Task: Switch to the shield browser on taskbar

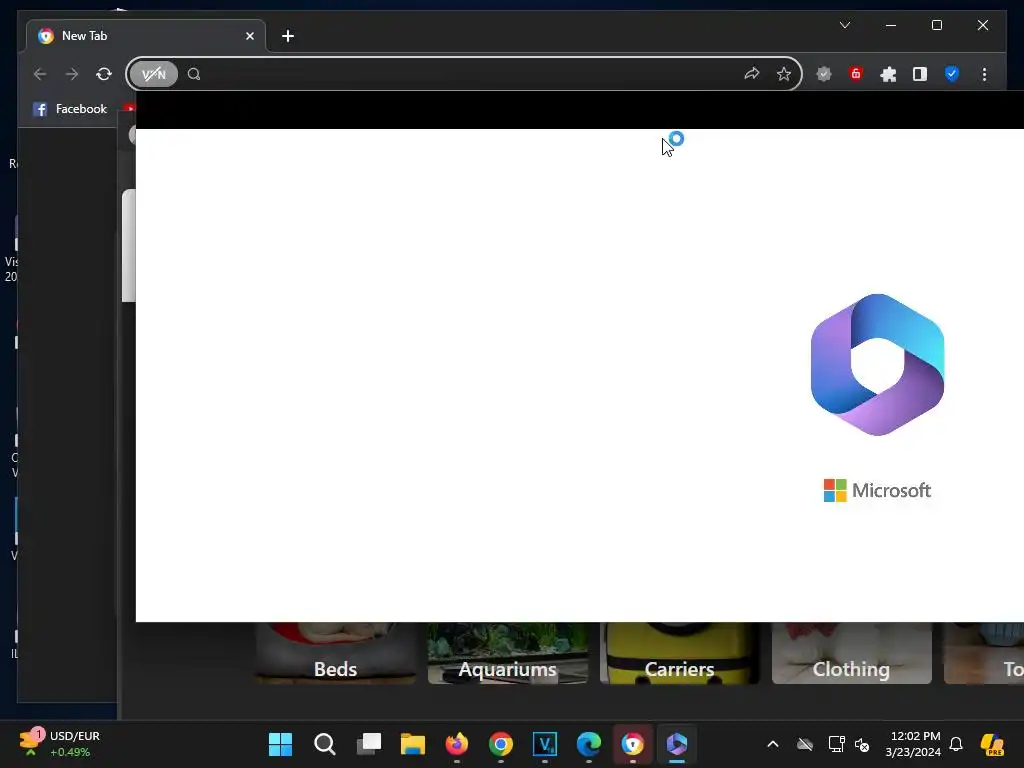Action: pos(633,744)
